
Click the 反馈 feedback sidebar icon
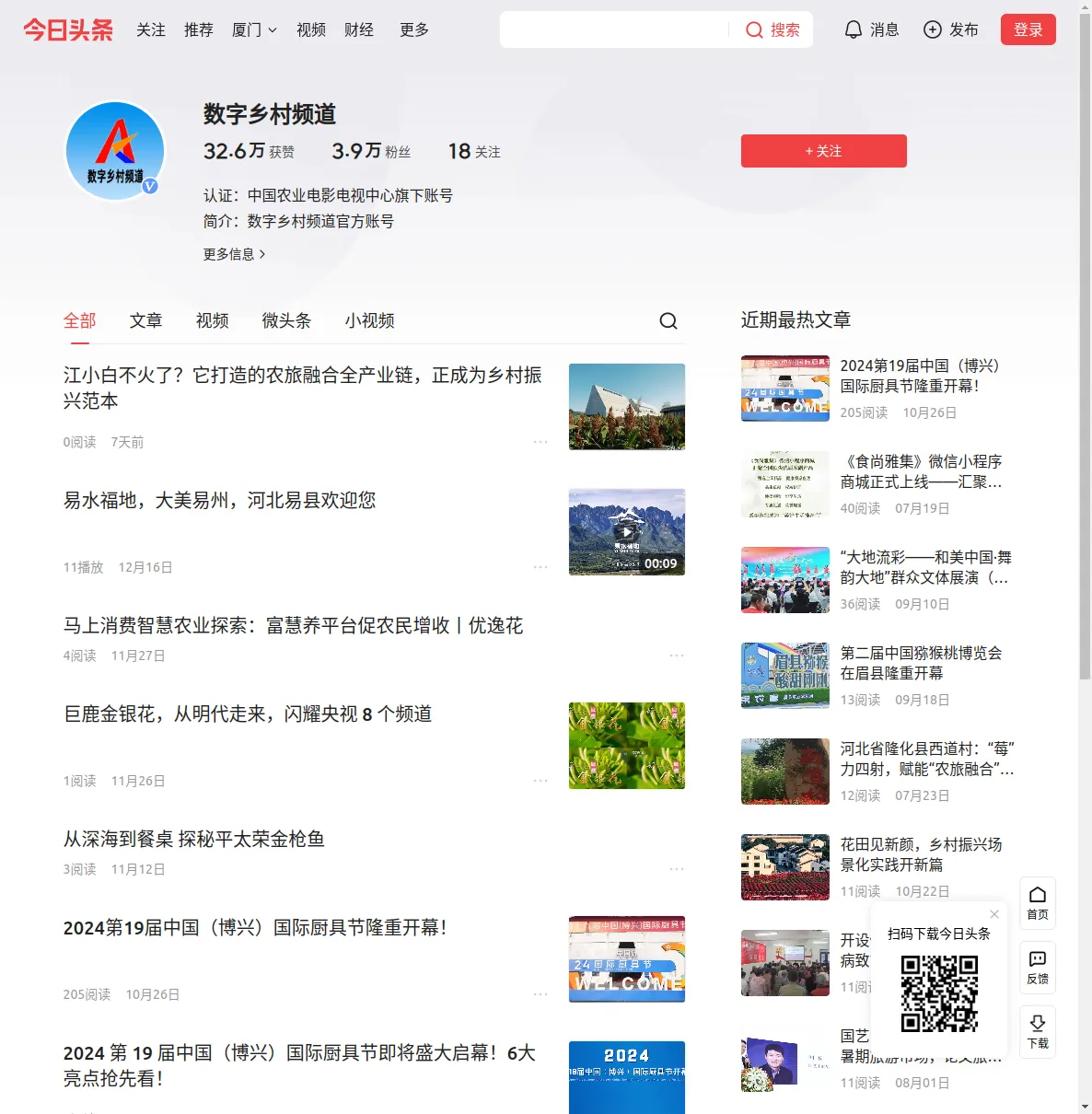click(x=1038, y=968)
